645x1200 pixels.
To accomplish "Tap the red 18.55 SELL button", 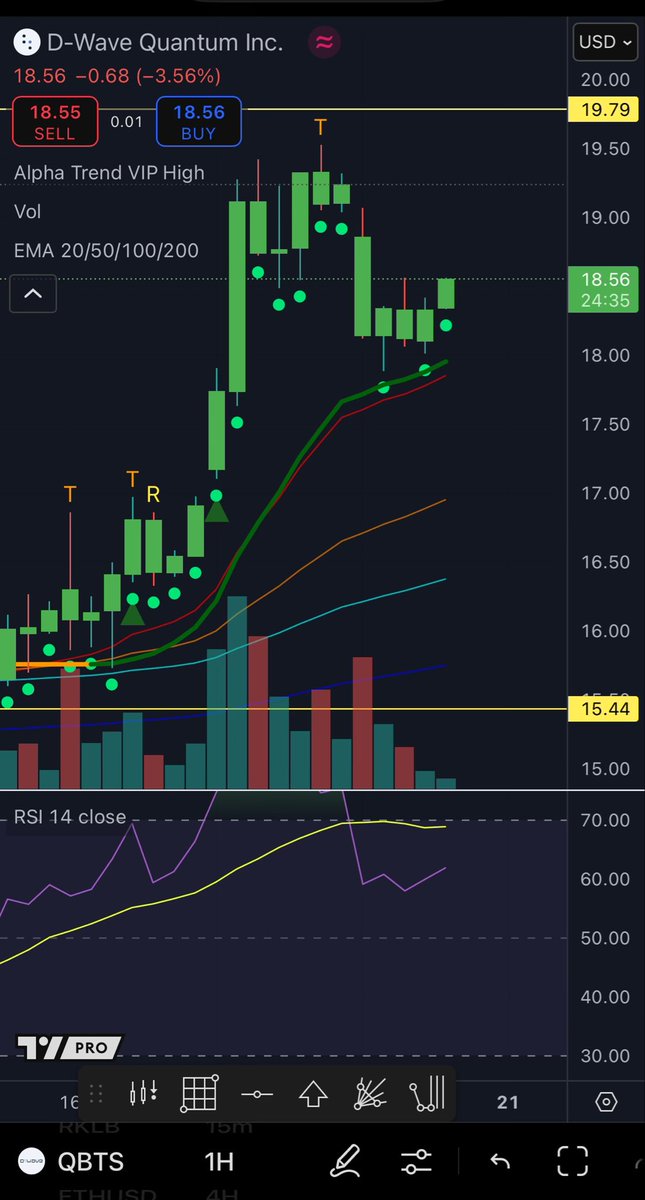I will (55, 120).
